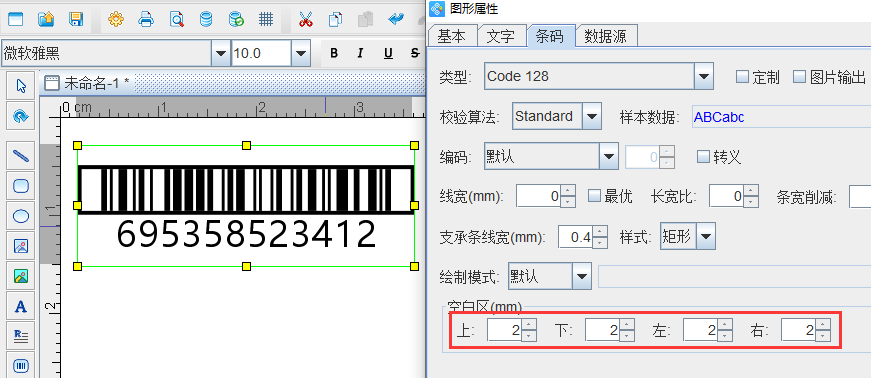Copy selection with the copy icon
871x378 pixels.
pyautogui.click(x=336, y=20)
